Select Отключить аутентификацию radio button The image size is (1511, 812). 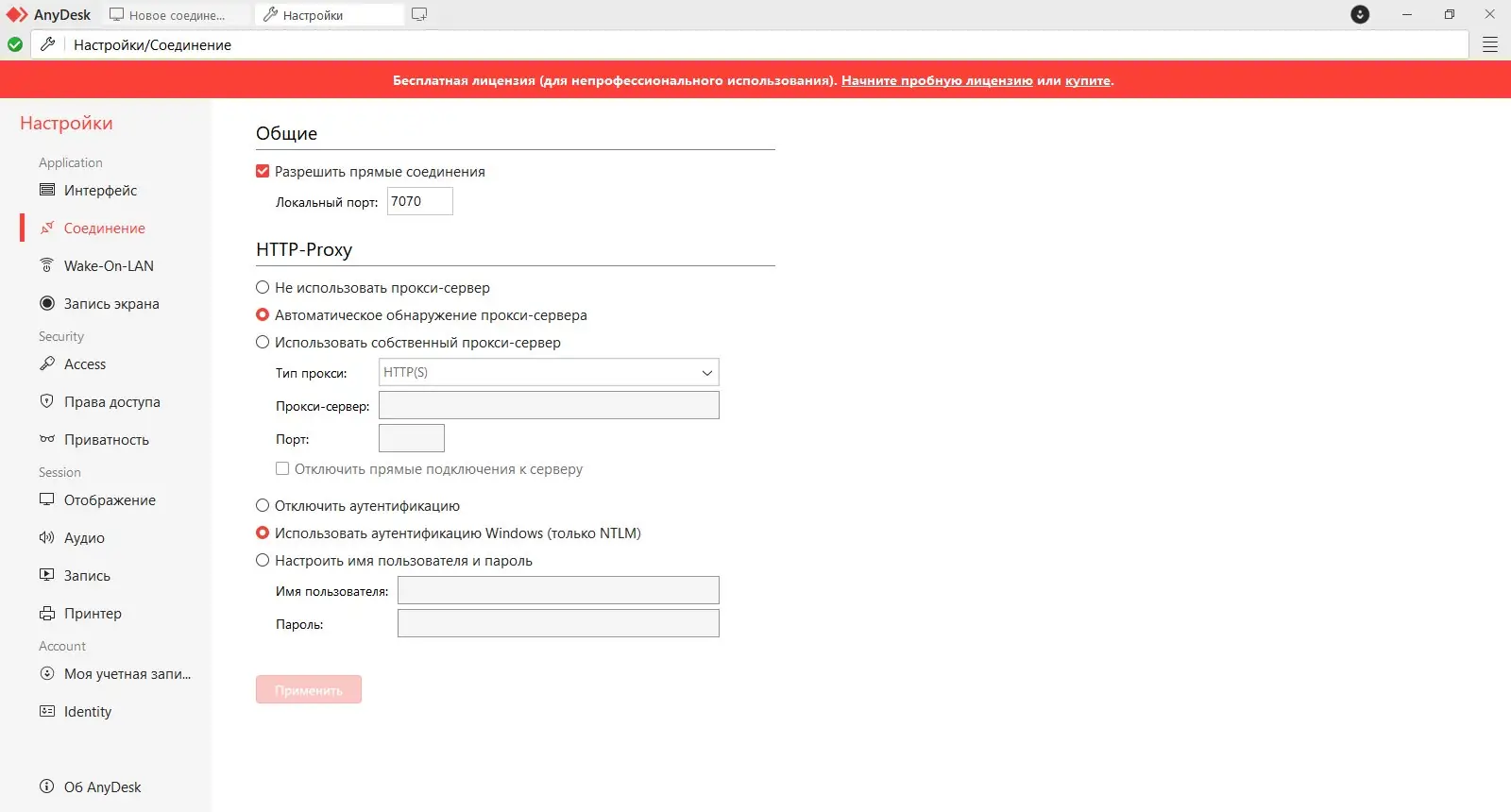tap(263, 505)
